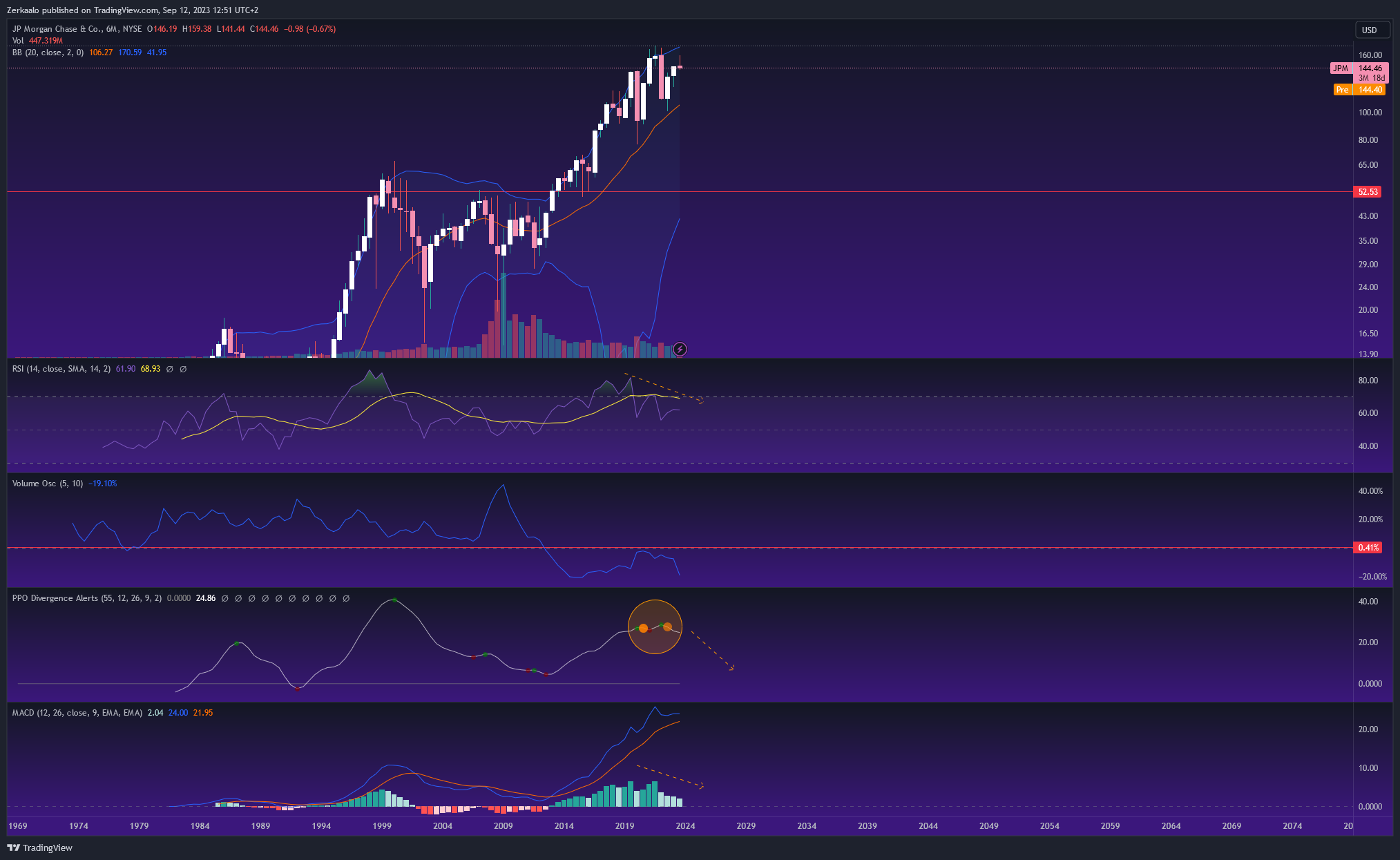The height and width of the screenshot is (860, 1400).
Task: Click the 100.00 price scale label
Action: click(1370, 113)
